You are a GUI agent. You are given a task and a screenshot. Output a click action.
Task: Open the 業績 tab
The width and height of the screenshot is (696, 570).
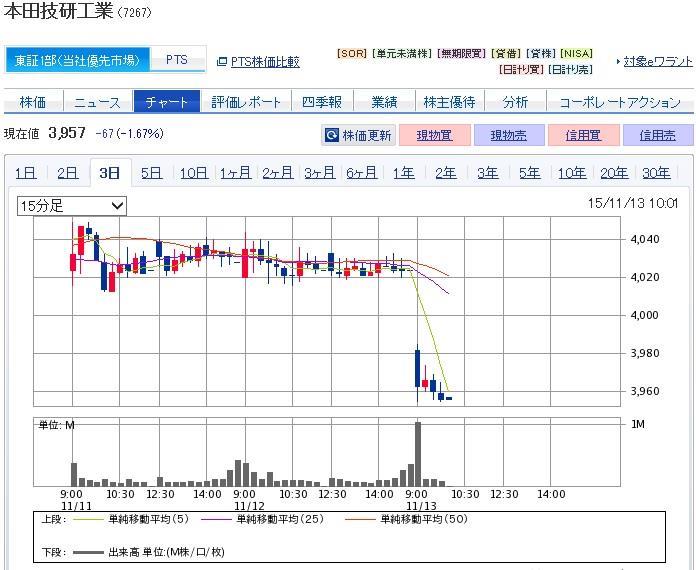(x=384, y=102)
